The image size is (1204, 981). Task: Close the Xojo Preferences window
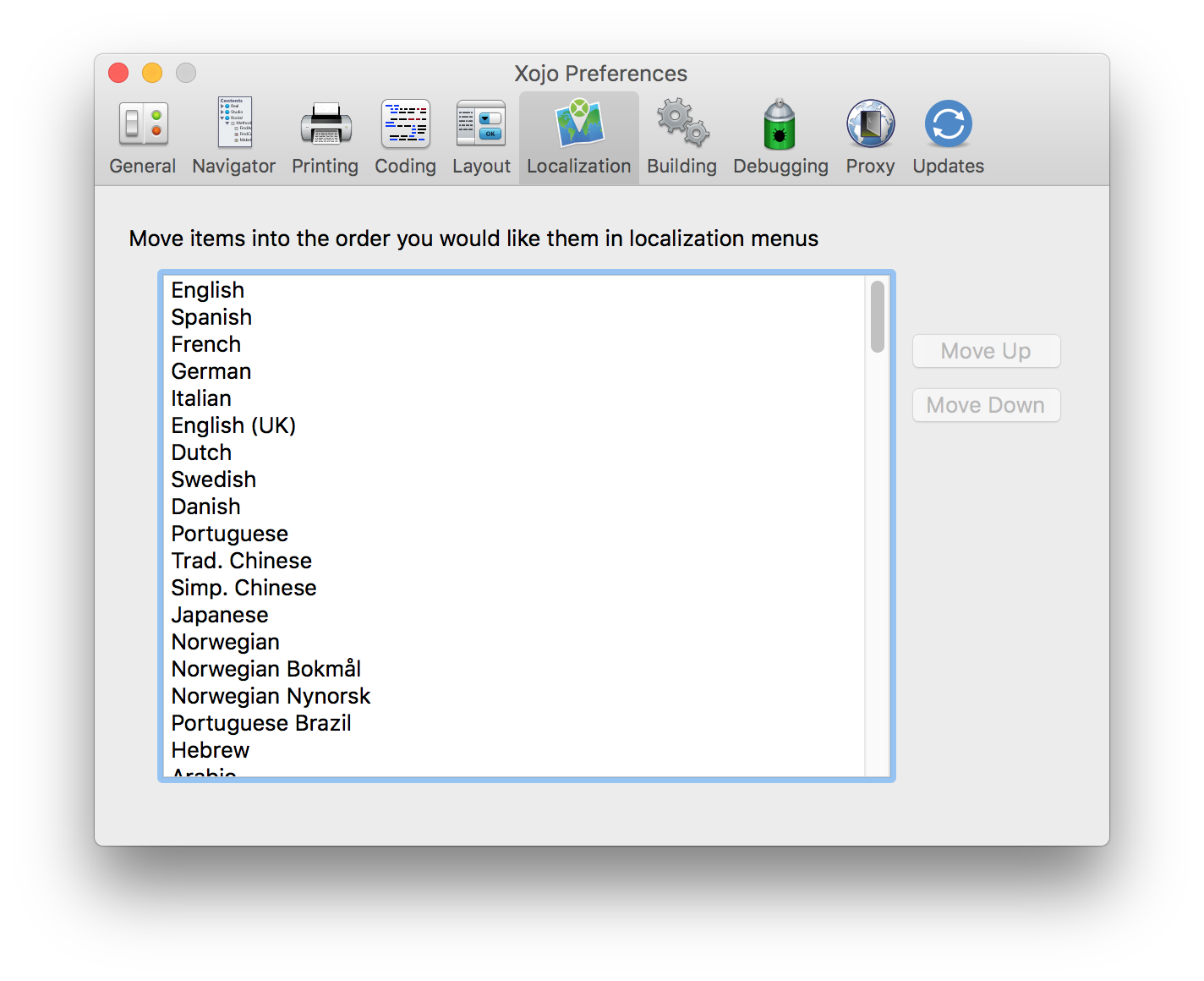pyautogui.click(x=118, y=73)
